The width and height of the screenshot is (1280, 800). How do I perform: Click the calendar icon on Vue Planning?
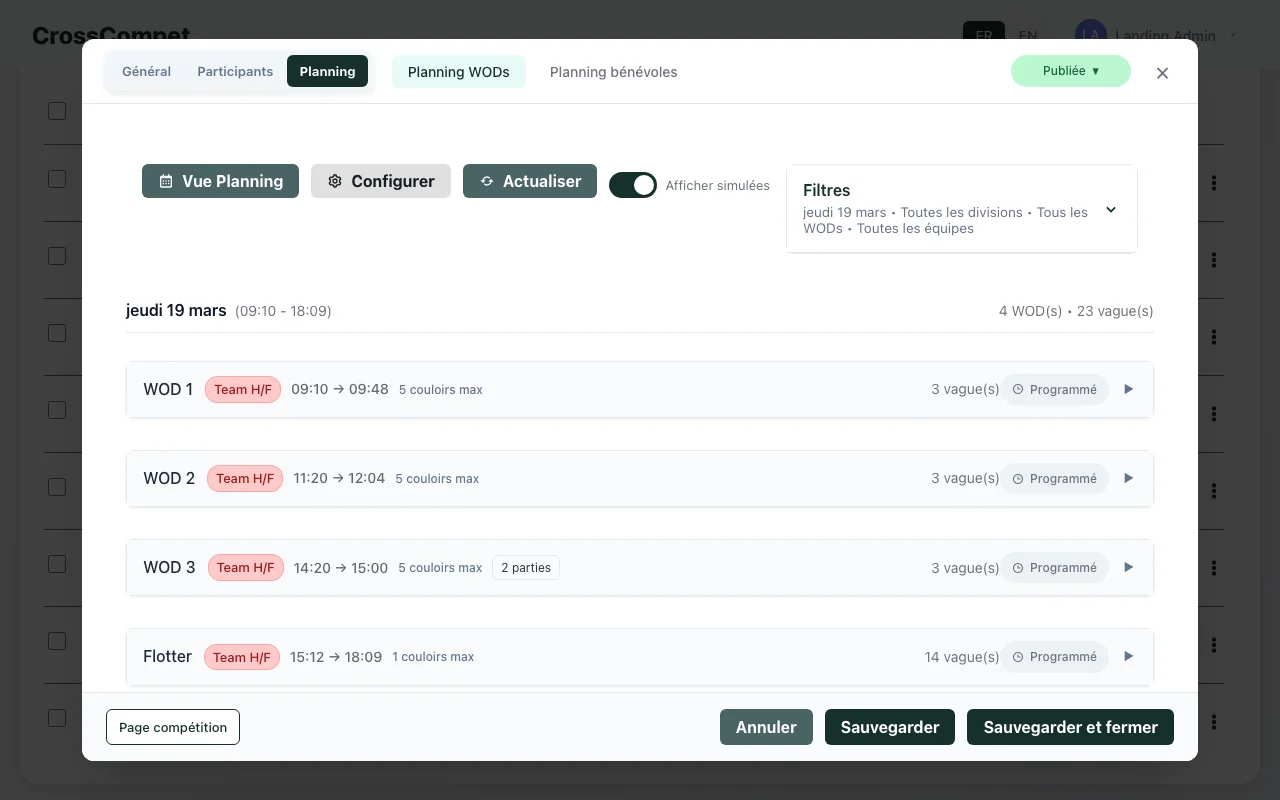click(166, 181)
